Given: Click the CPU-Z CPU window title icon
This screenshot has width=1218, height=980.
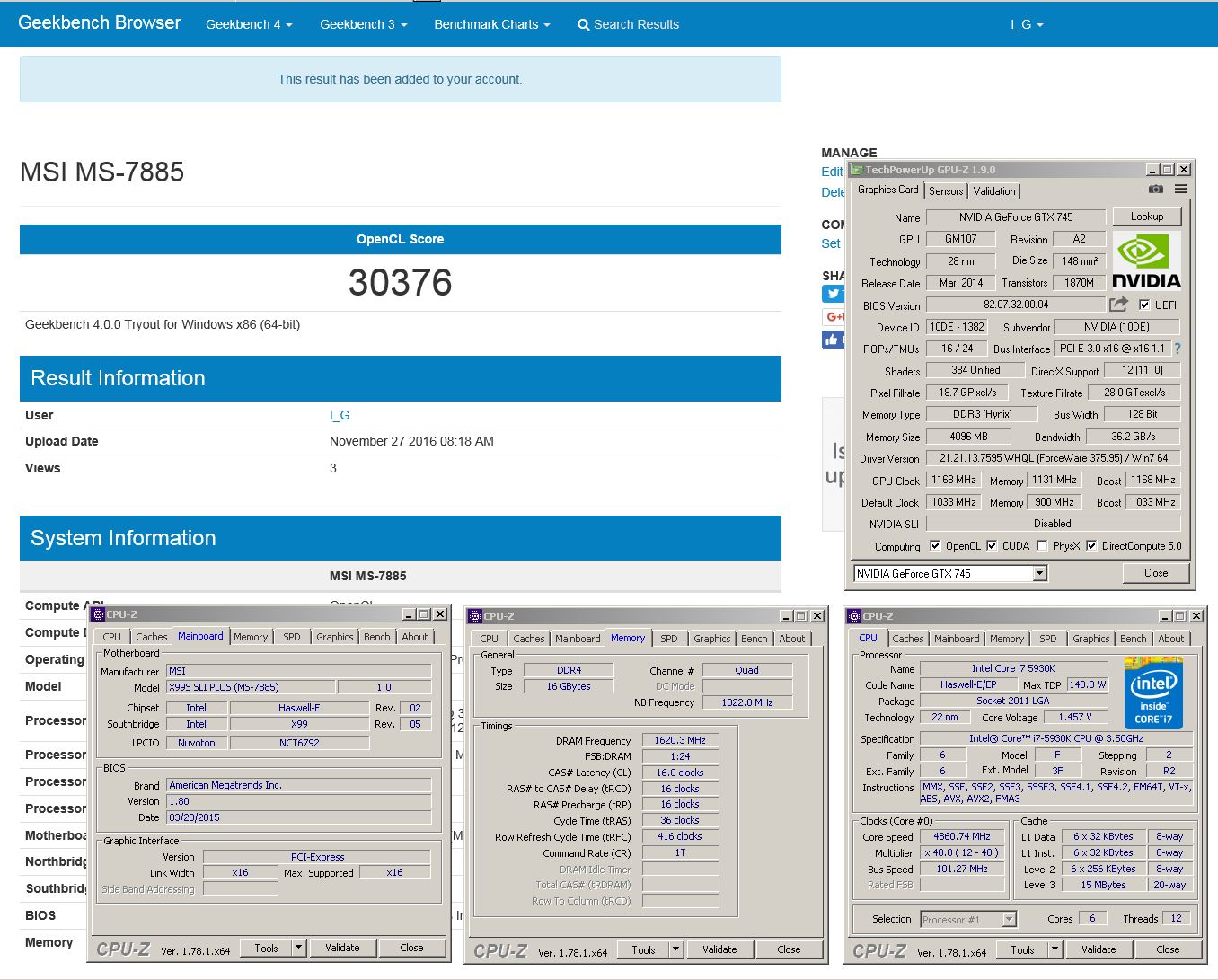Looking at the screenshot, I should [x=854, y=616].
